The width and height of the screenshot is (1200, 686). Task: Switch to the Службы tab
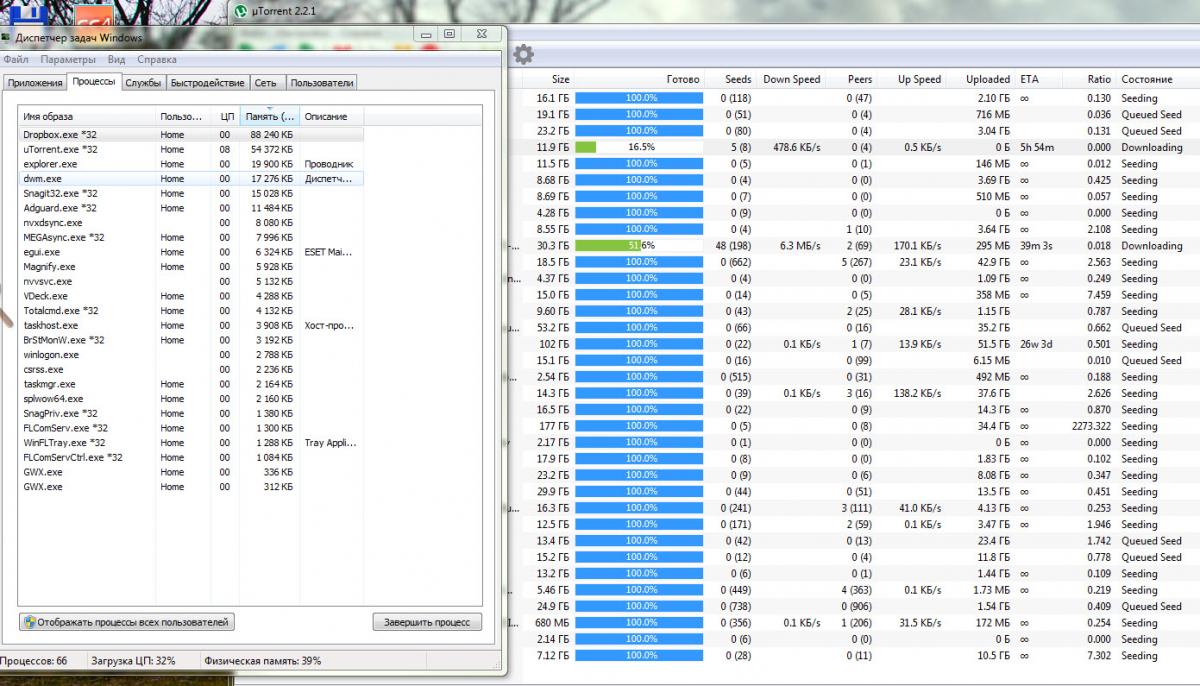[x=143, y=83]
